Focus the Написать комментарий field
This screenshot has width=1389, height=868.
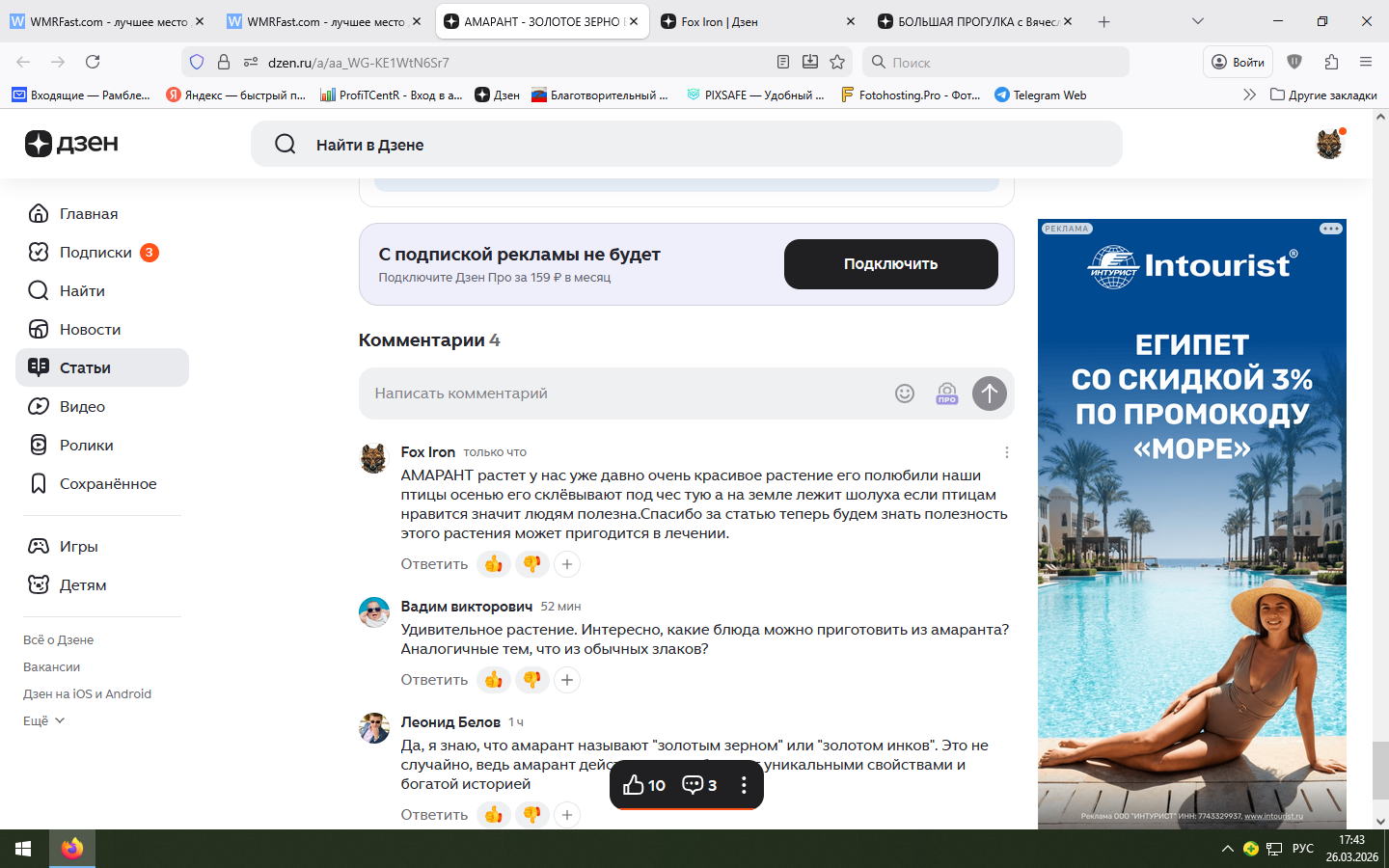[x=627, y=393]
